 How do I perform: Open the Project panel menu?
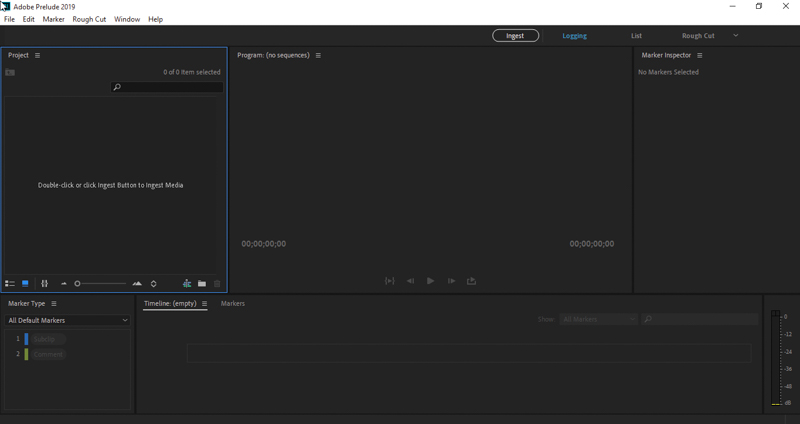pos(38,55)
